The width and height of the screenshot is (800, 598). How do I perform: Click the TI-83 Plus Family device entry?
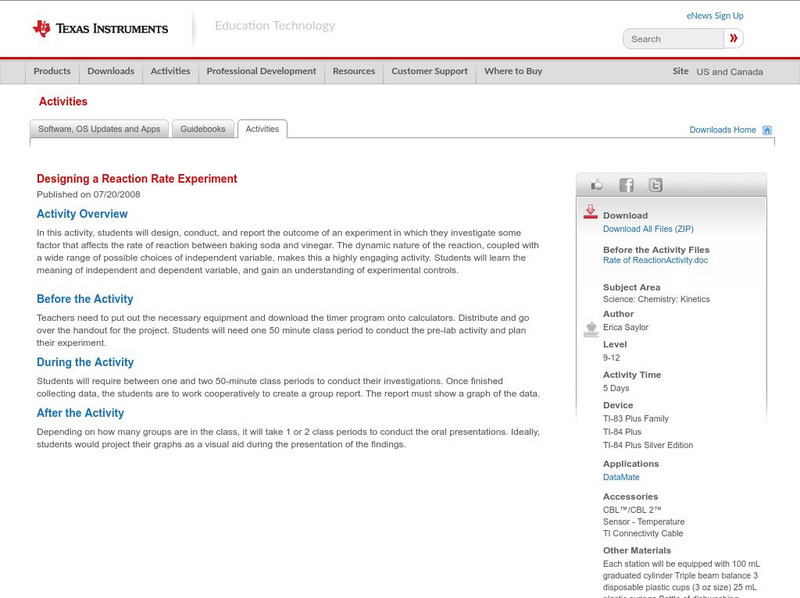click(636, 419)
